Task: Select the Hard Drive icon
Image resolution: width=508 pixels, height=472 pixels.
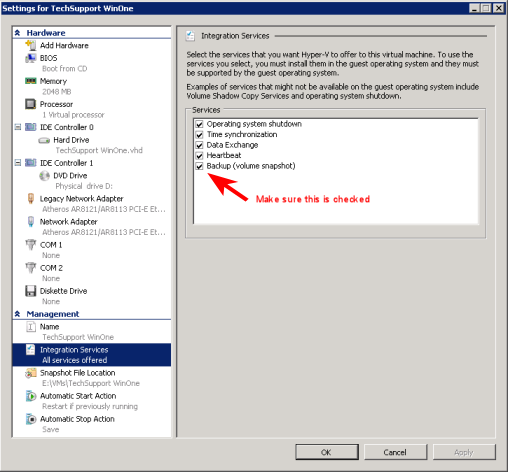Action: click(x=44, y=140)
